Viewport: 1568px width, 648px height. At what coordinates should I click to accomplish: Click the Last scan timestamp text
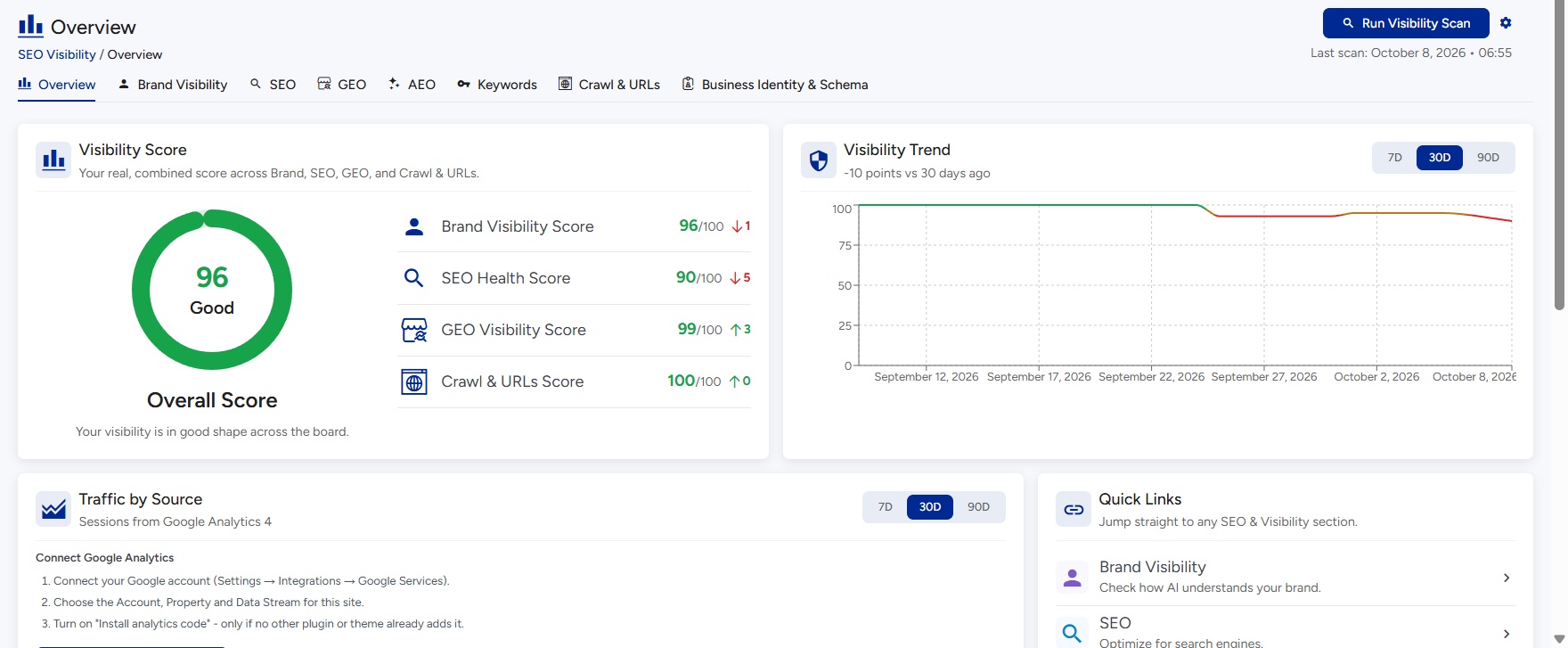[x=1411, y=53]
